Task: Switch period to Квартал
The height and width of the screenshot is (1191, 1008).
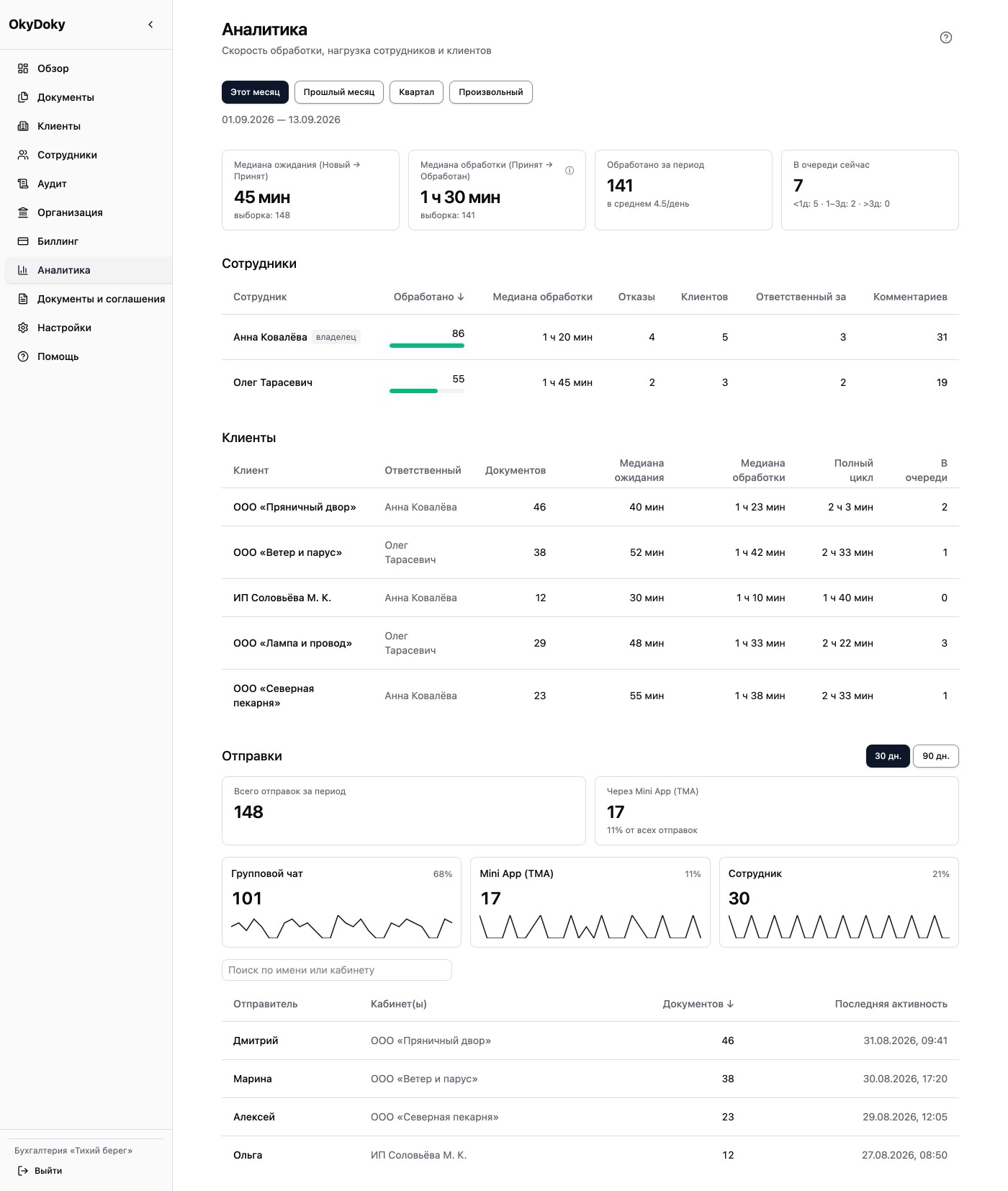Action: [x=416, y=92]
